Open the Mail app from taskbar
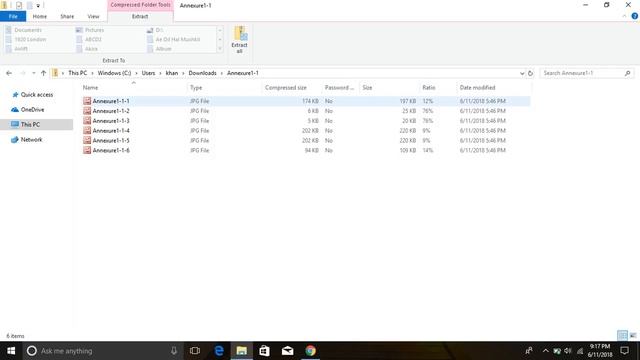Screen dimensions: 640x360 coord(287,351)
